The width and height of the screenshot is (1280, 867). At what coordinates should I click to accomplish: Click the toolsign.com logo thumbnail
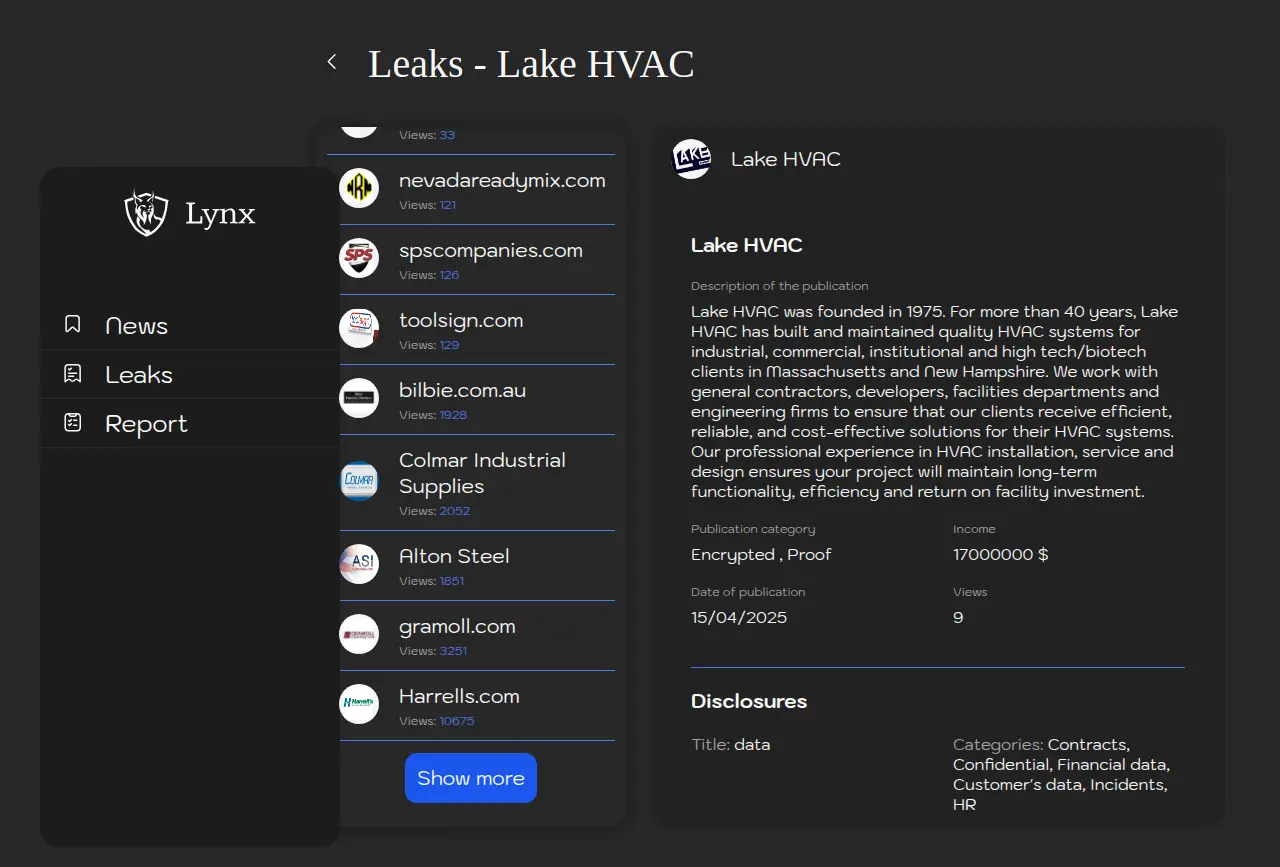(x=359, y=328)
